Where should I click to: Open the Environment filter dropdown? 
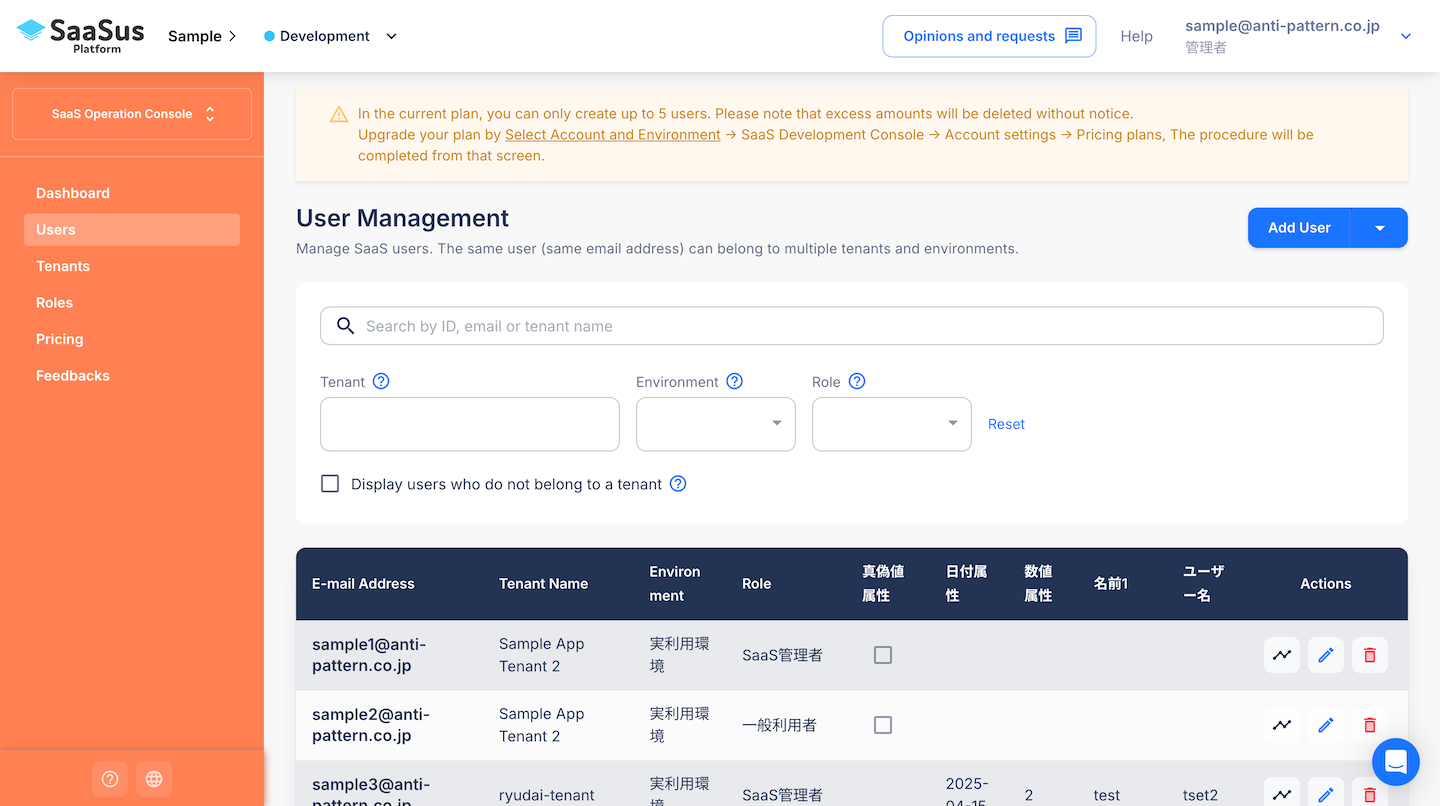(x=716, y=424)
